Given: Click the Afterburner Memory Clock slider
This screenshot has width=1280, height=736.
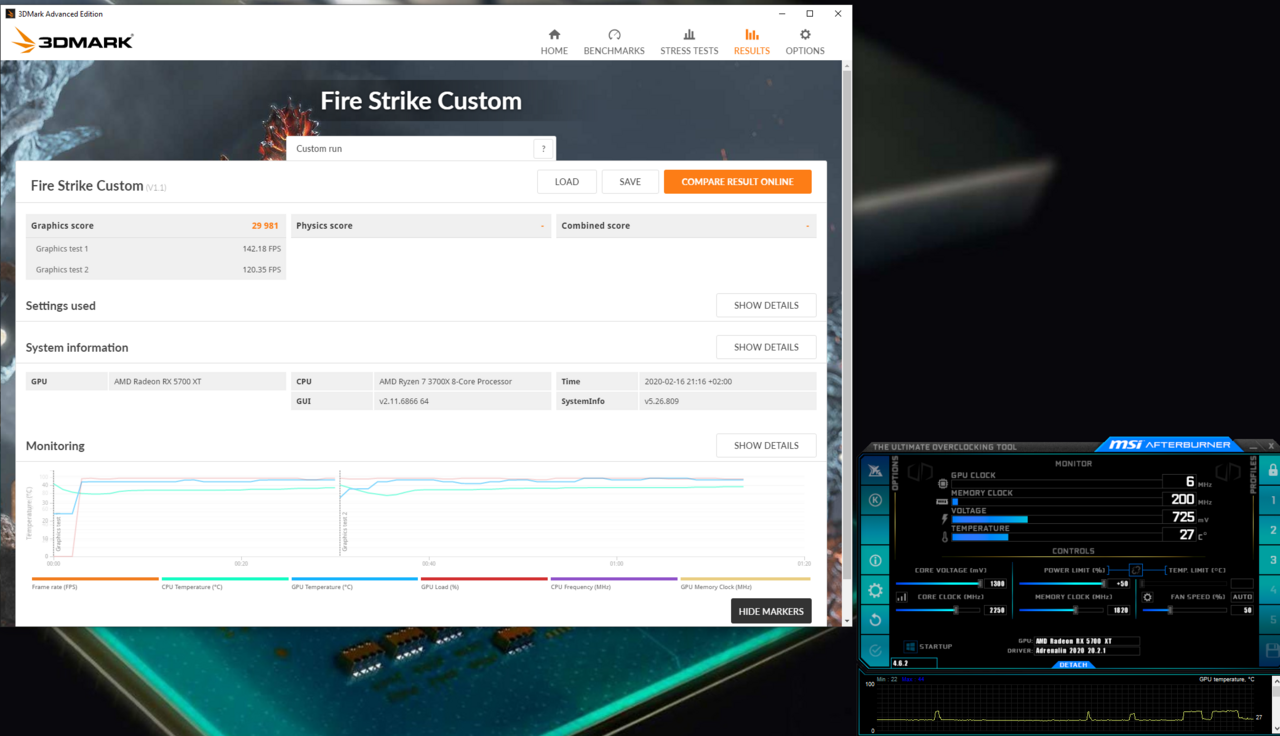Looking at the screenshot, I should tap(1062, 610).
